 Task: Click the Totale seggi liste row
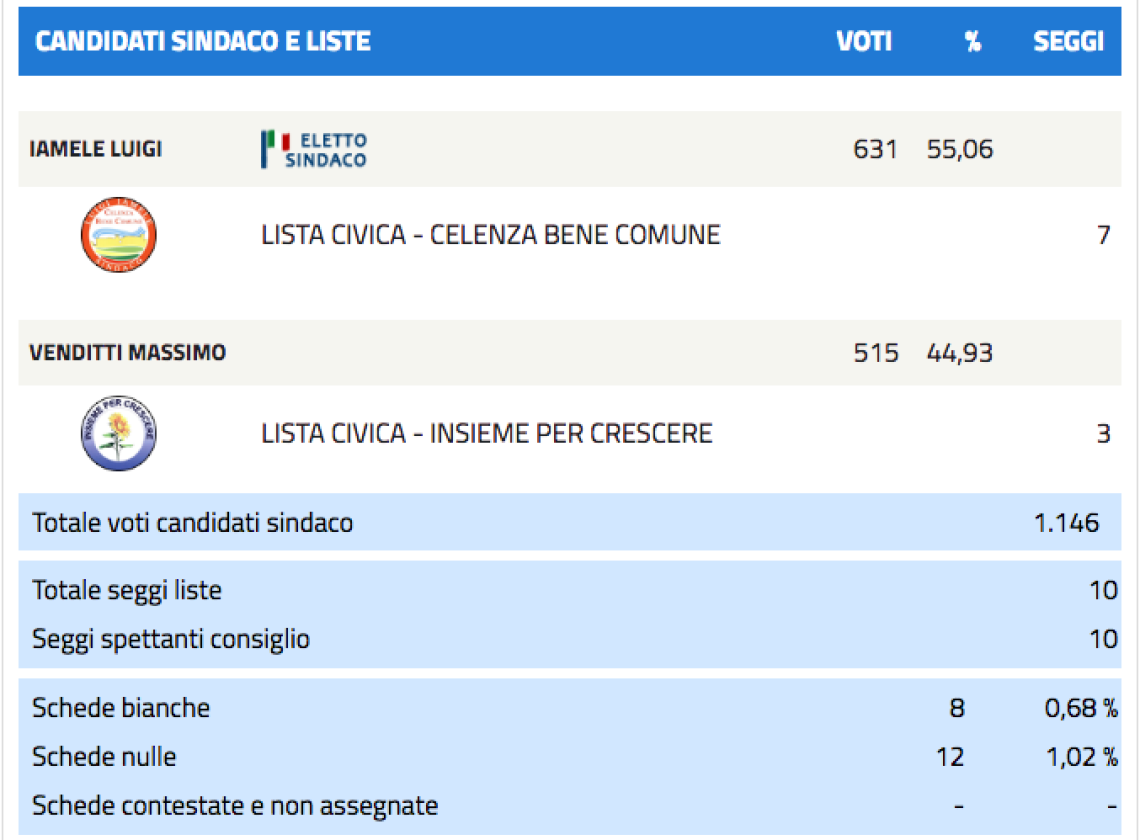click(570, 590)
